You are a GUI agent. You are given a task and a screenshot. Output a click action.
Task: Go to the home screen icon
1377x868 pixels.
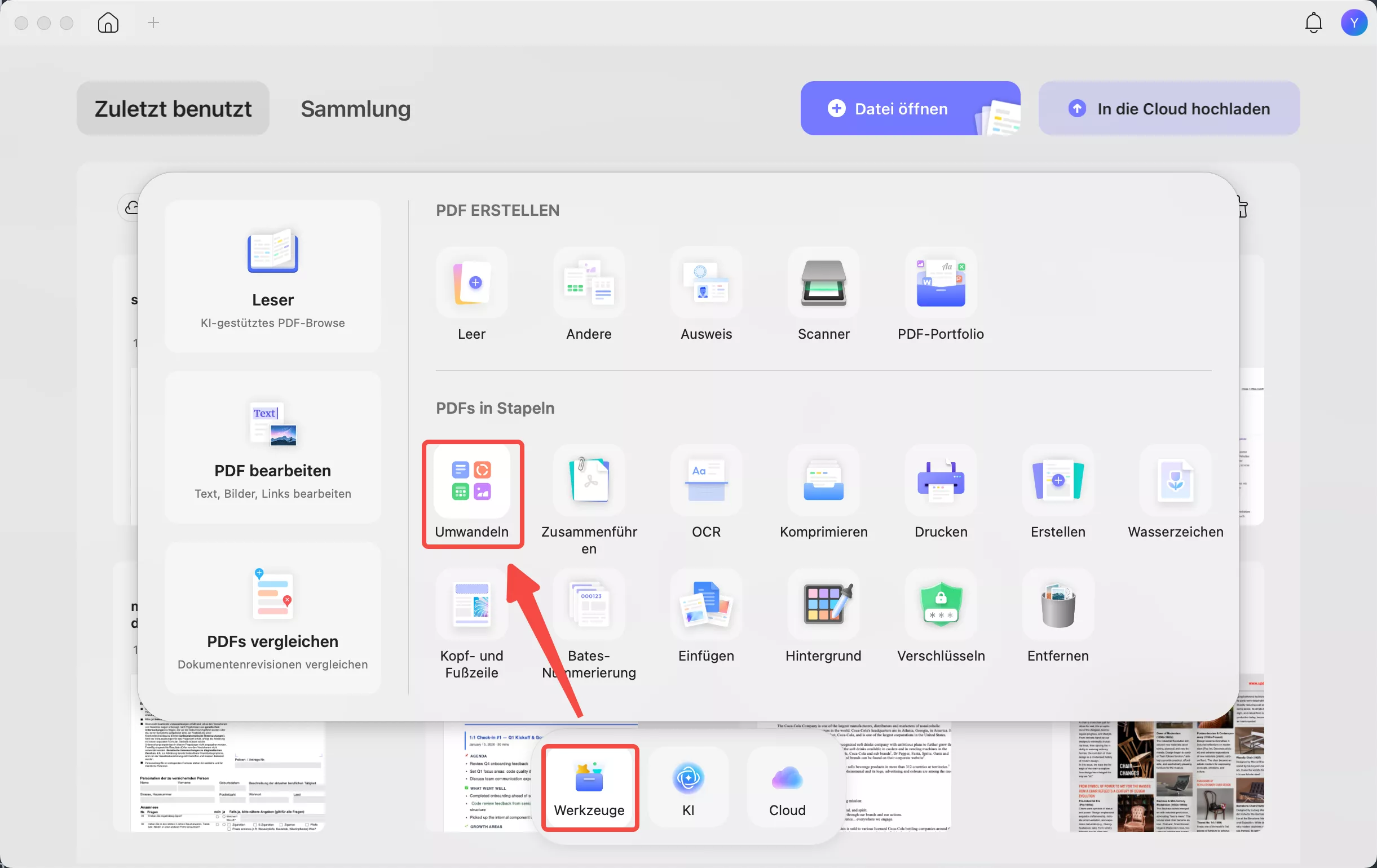(x=108, y=23)
